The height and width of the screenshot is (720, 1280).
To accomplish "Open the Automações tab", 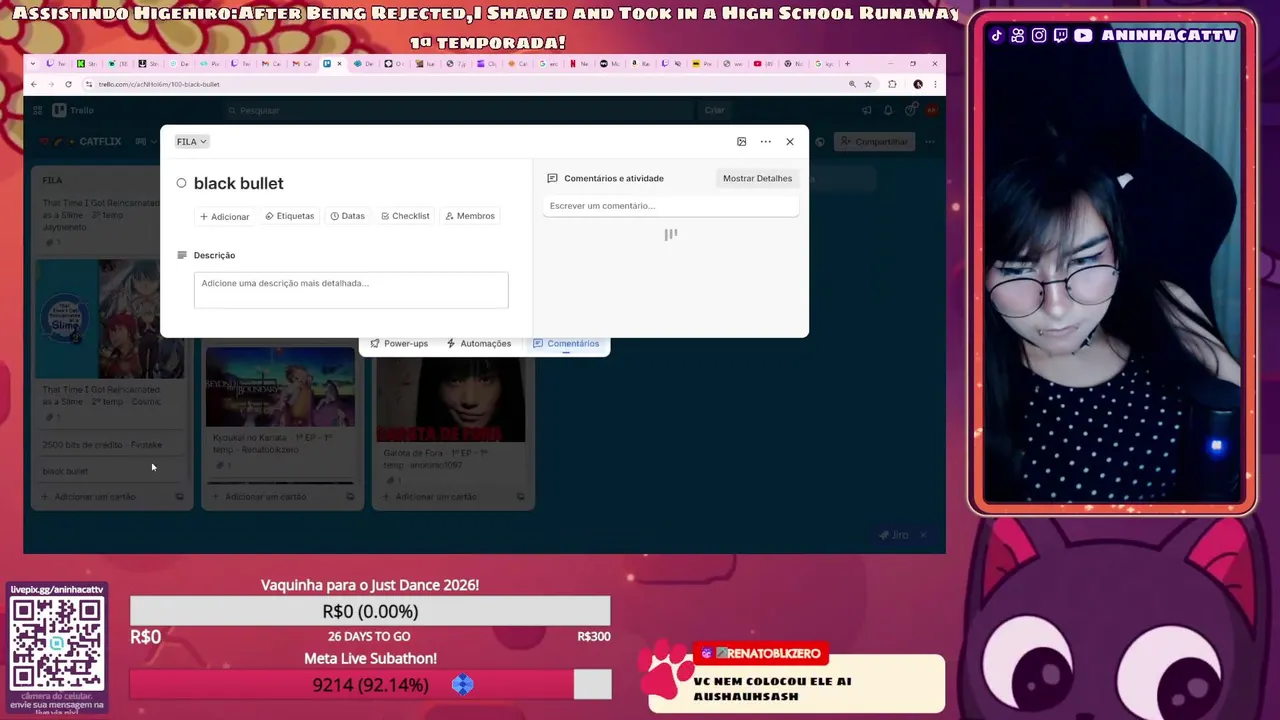I will (x=479, y=343).
